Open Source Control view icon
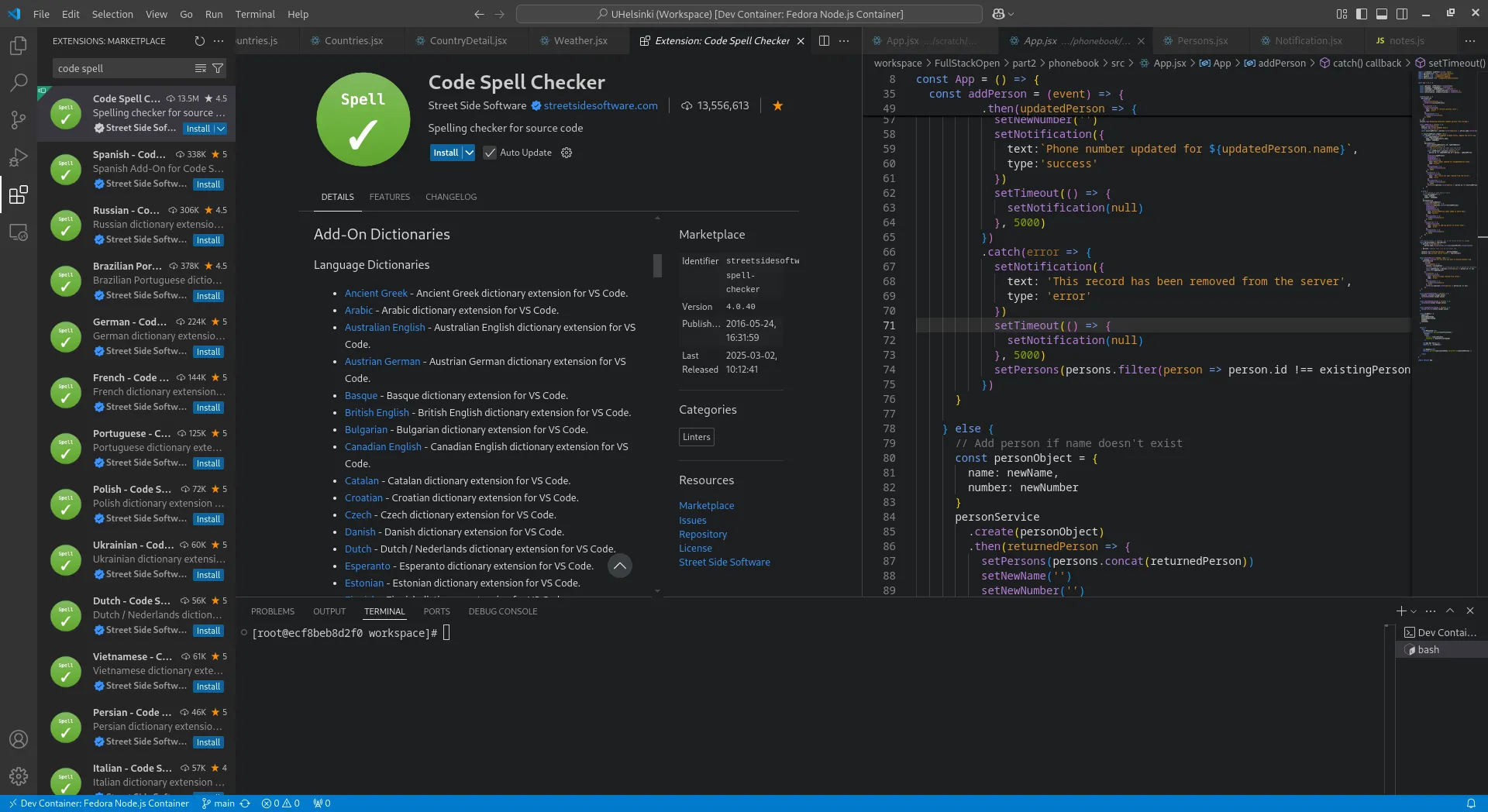The image size is (1488, 812). pyautogui.click(x=19, y=120)
